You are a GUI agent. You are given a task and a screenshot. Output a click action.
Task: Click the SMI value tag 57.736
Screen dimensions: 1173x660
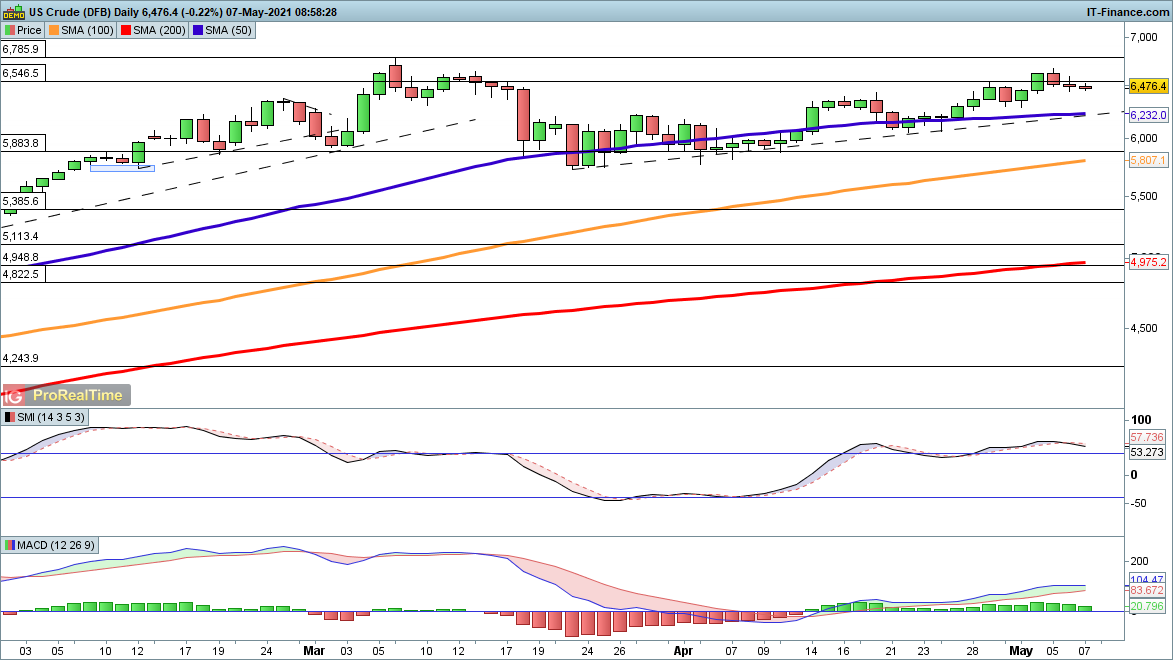pyautogui.click(x=1148, y=438)
